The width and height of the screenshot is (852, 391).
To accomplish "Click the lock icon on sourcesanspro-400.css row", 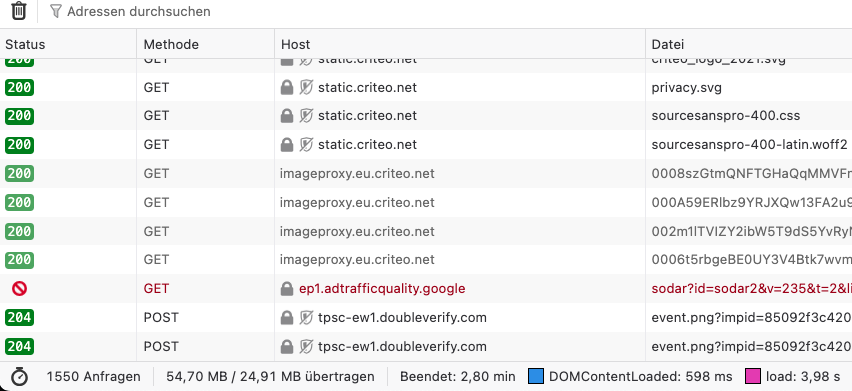I will (287, 116).
